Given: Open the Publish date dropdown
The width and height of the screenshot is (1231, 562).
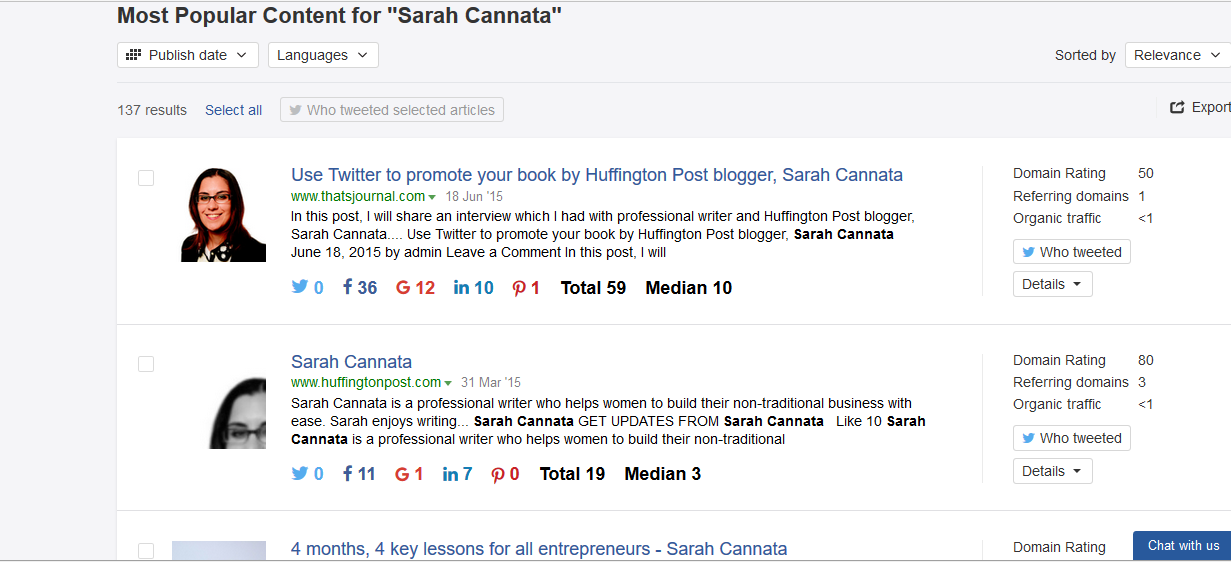Looking at the screenshot, I should (188, 55).
